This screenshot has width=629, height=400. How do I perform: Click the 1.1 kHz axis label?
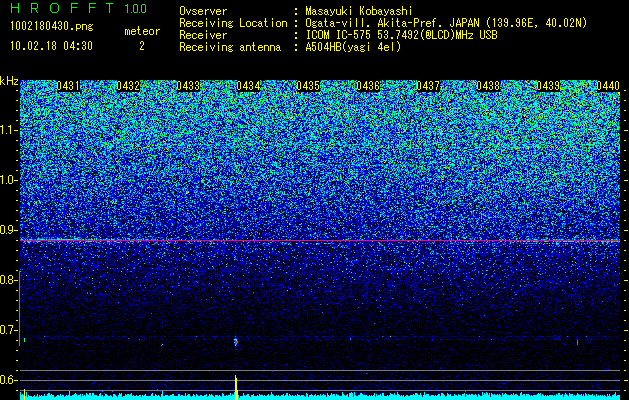(7, 131)
